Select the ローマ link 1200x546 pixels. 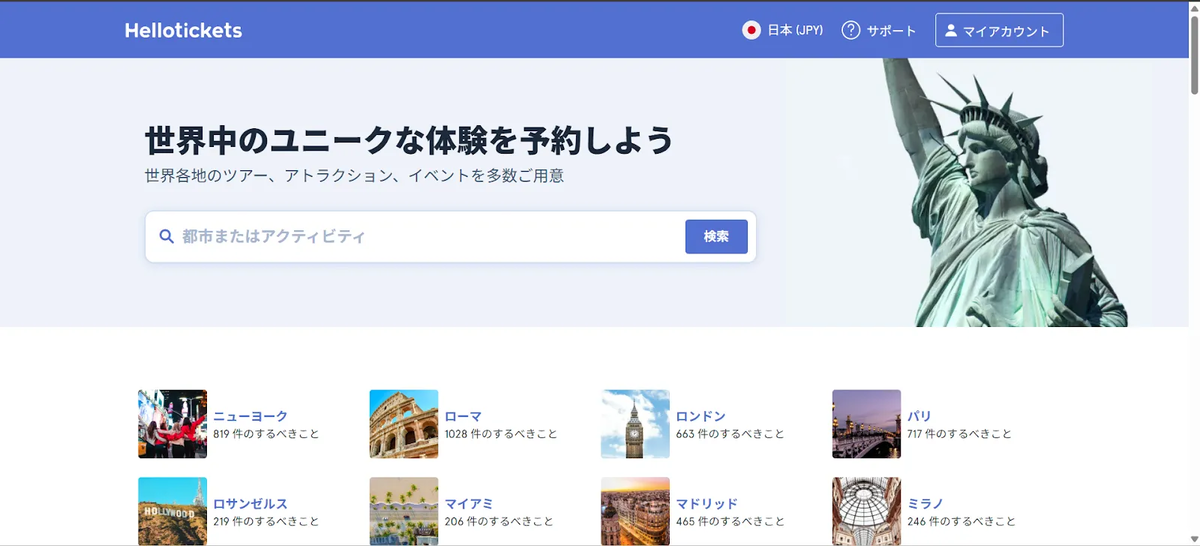click(463, 416)
